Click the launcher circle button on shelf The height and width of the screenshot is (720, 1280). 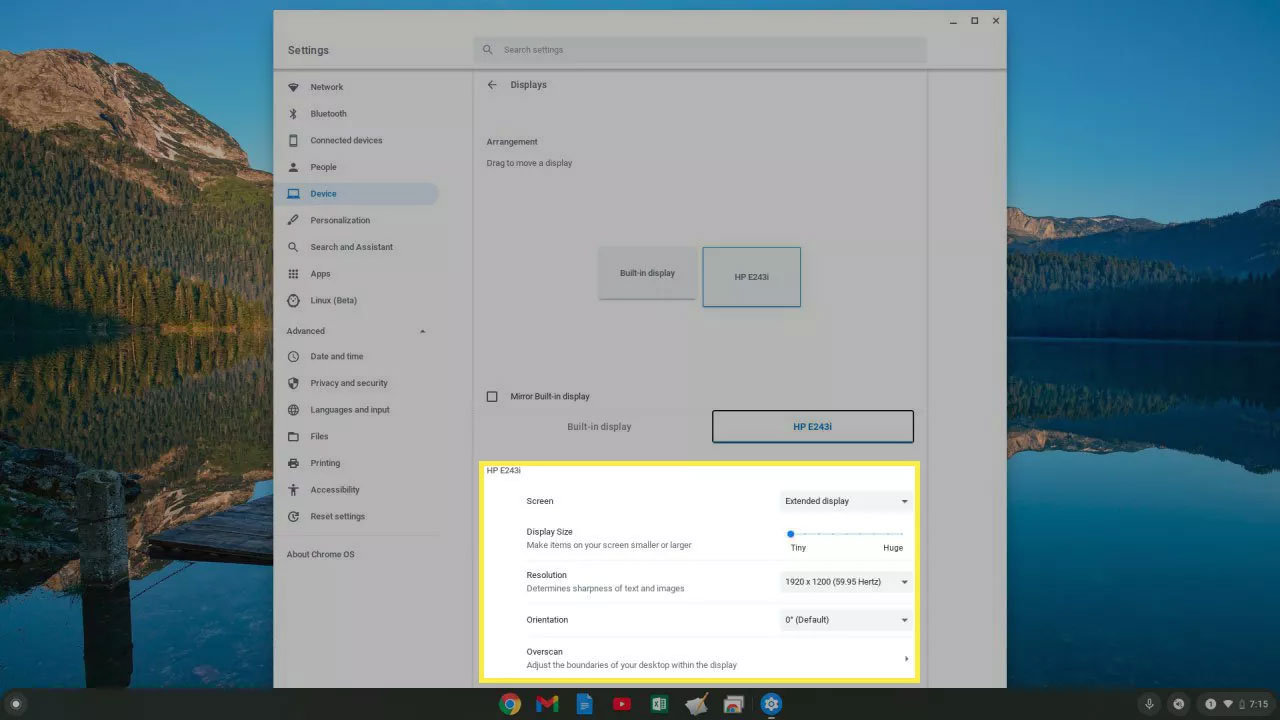pos(15,704)
